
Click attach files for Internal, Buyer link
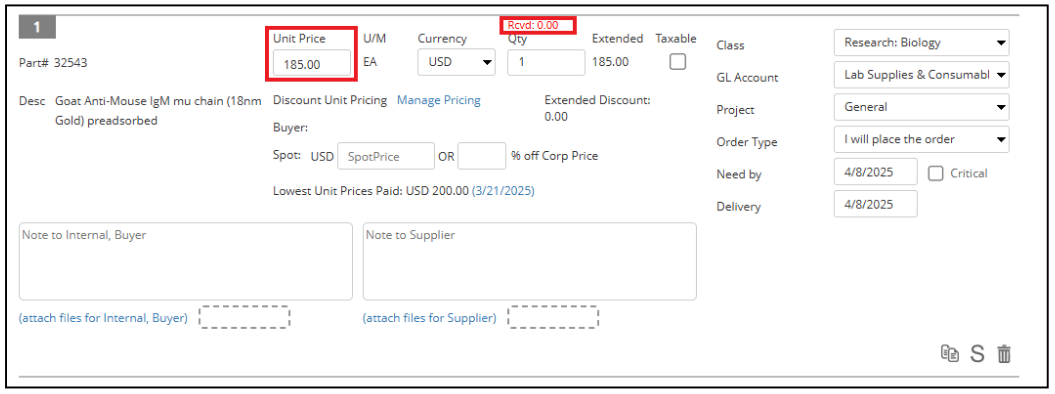coord(103,318)
